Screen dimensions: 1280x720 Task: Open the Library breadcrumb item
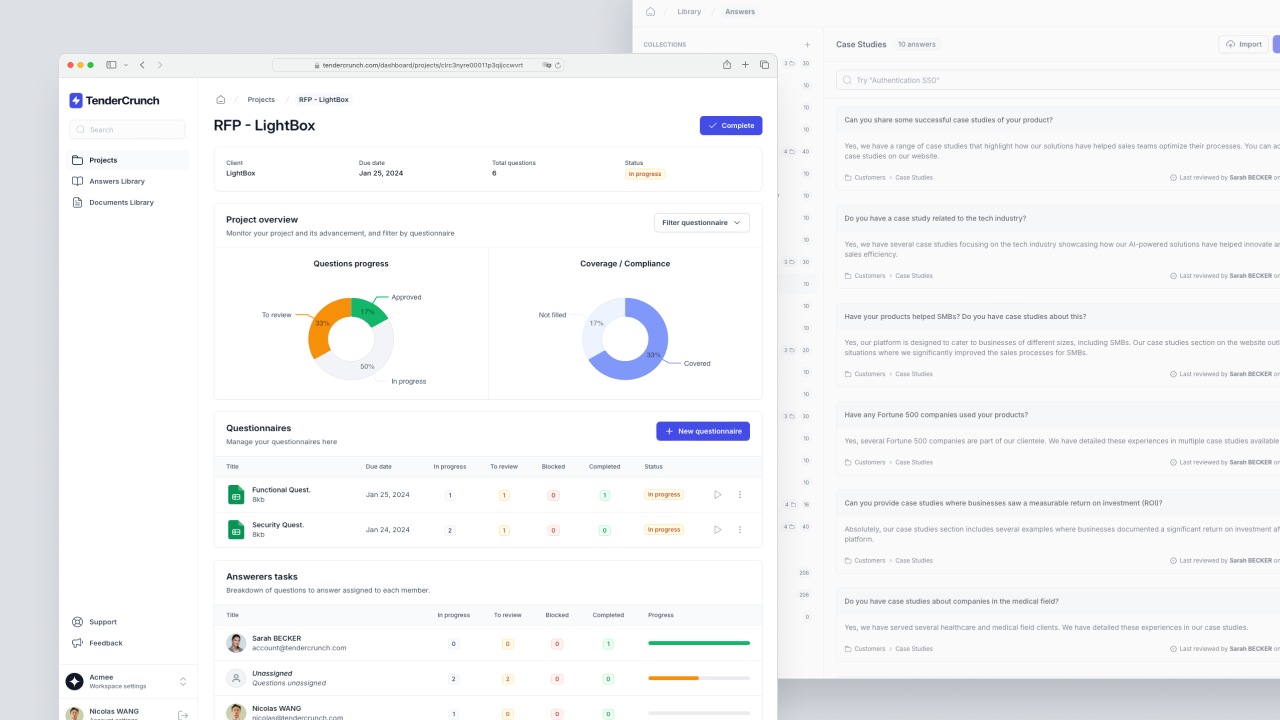[689, 11]
